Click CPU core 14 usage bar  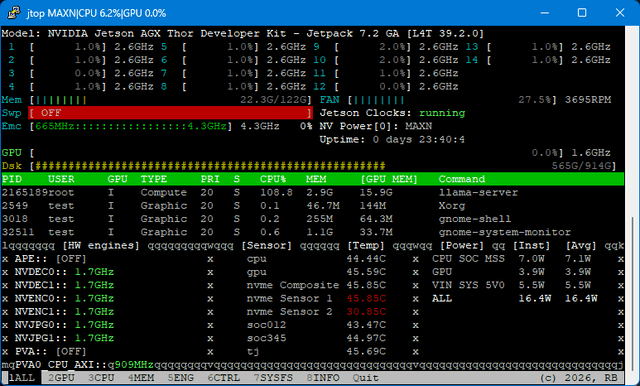click(x=525, y=60)
